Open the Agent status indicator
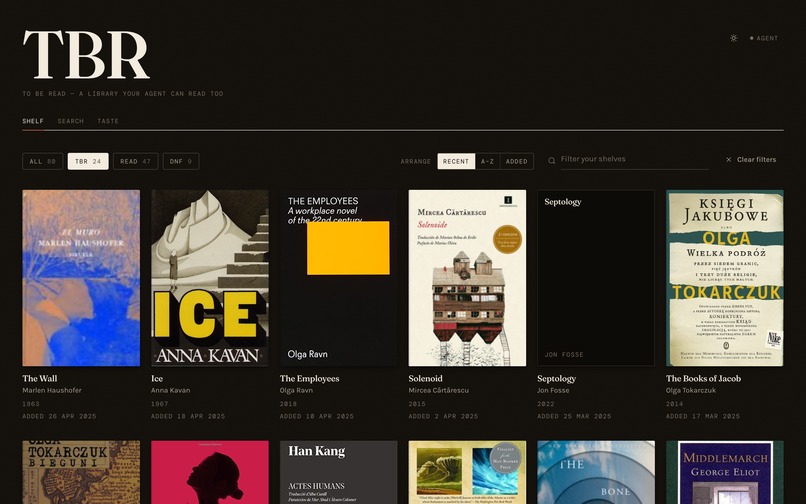The image size is (806, 504). pyautogui.click(x=764, y=38)
